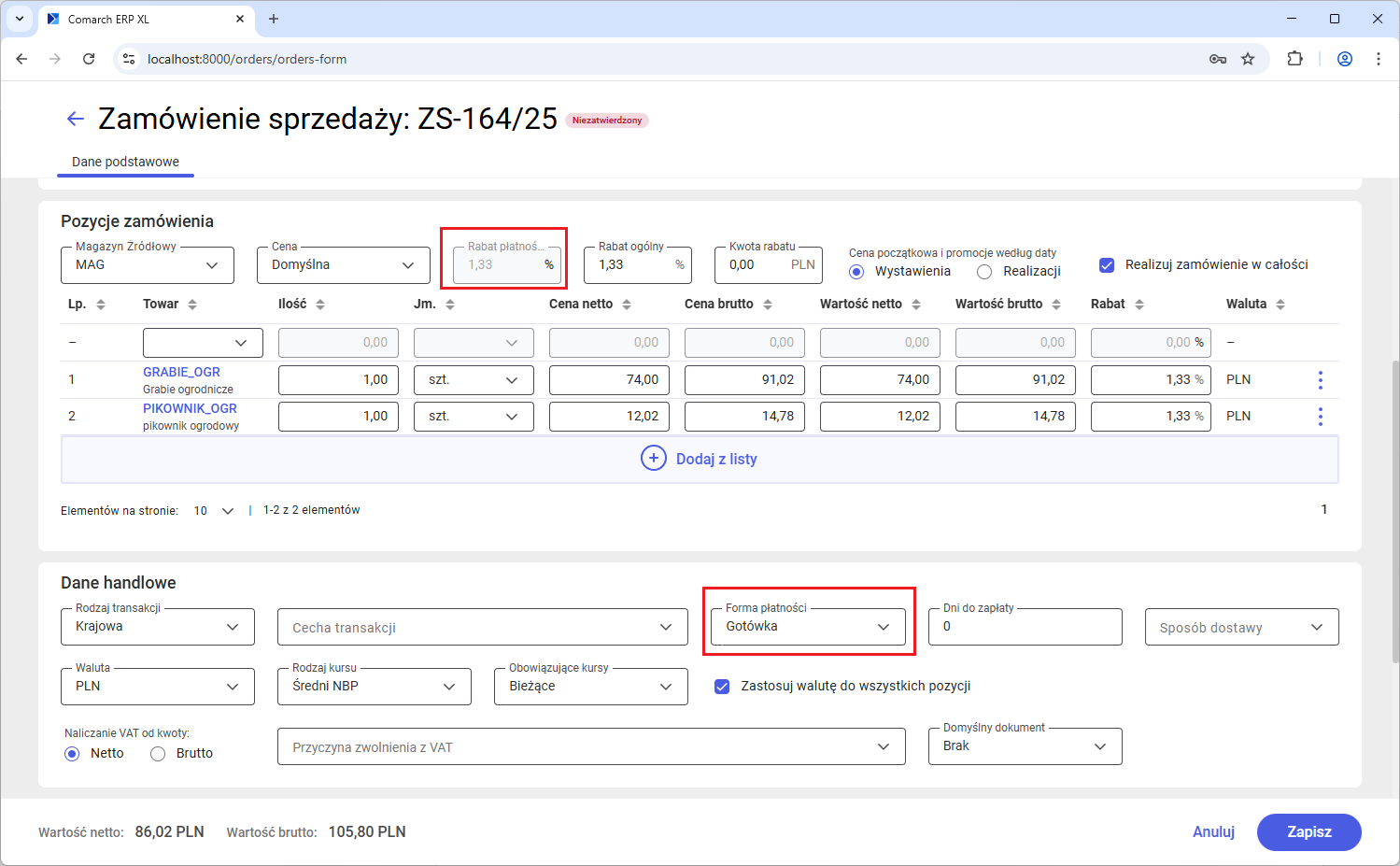Switch to the Dane podstawowe tab

(125, 162)
